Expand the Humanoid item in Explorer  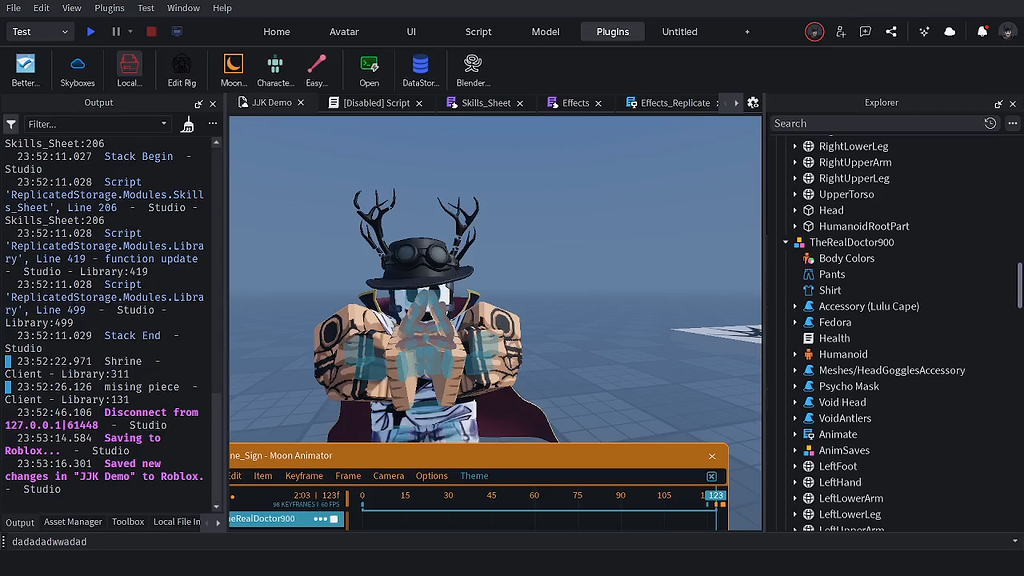[793, 354]
